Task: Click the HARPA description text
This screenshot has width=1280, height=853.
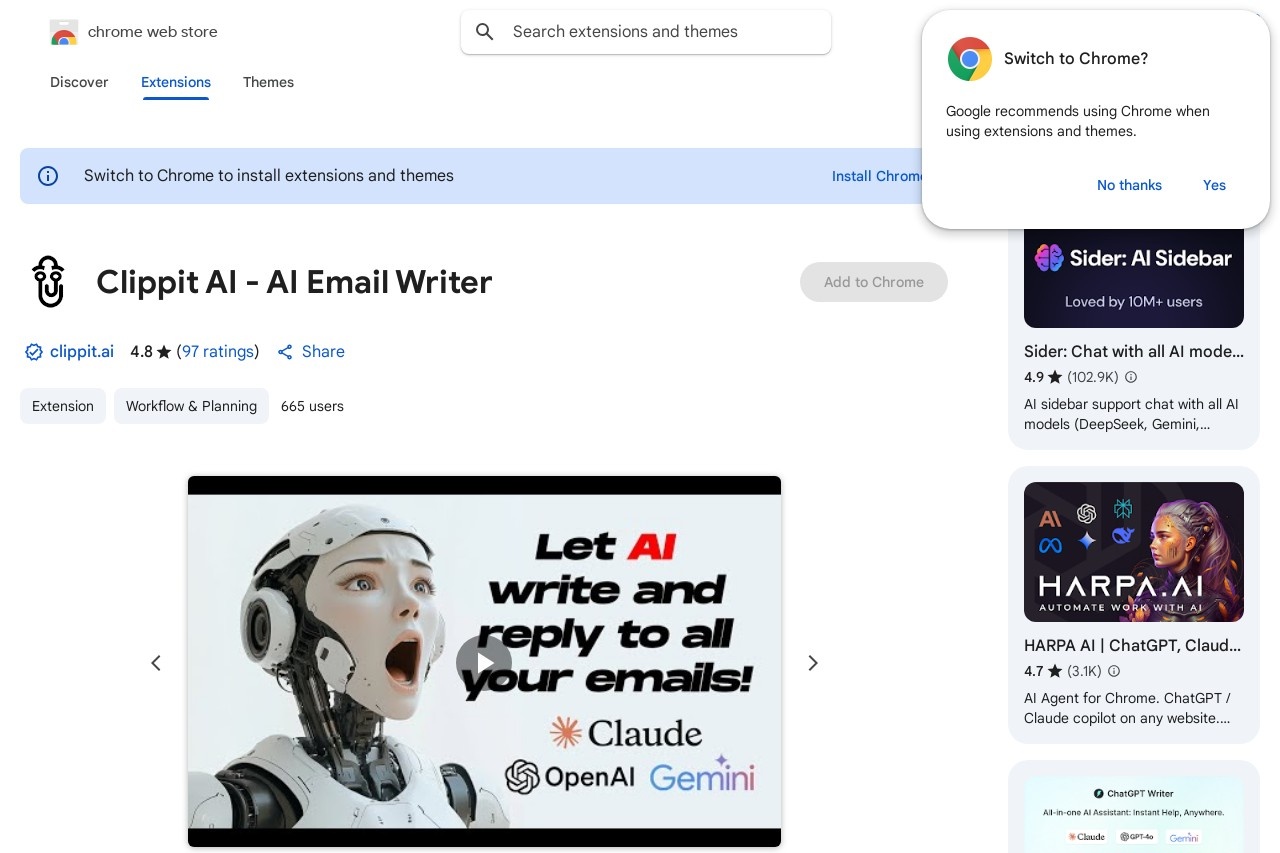Action: coord(1127,708)
